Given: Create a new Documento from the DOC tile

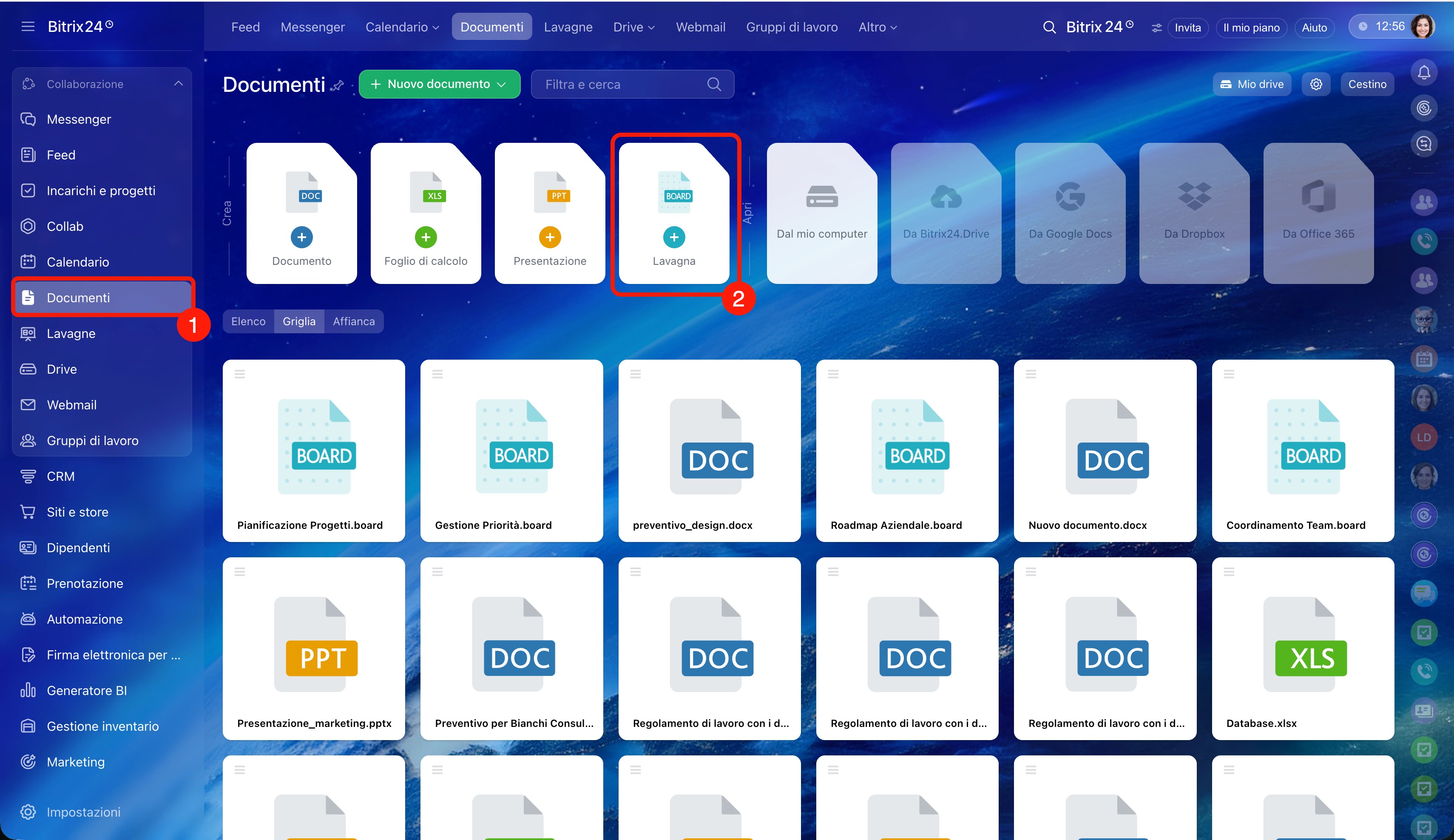Looking at the screenshot, I should point(302,213).
